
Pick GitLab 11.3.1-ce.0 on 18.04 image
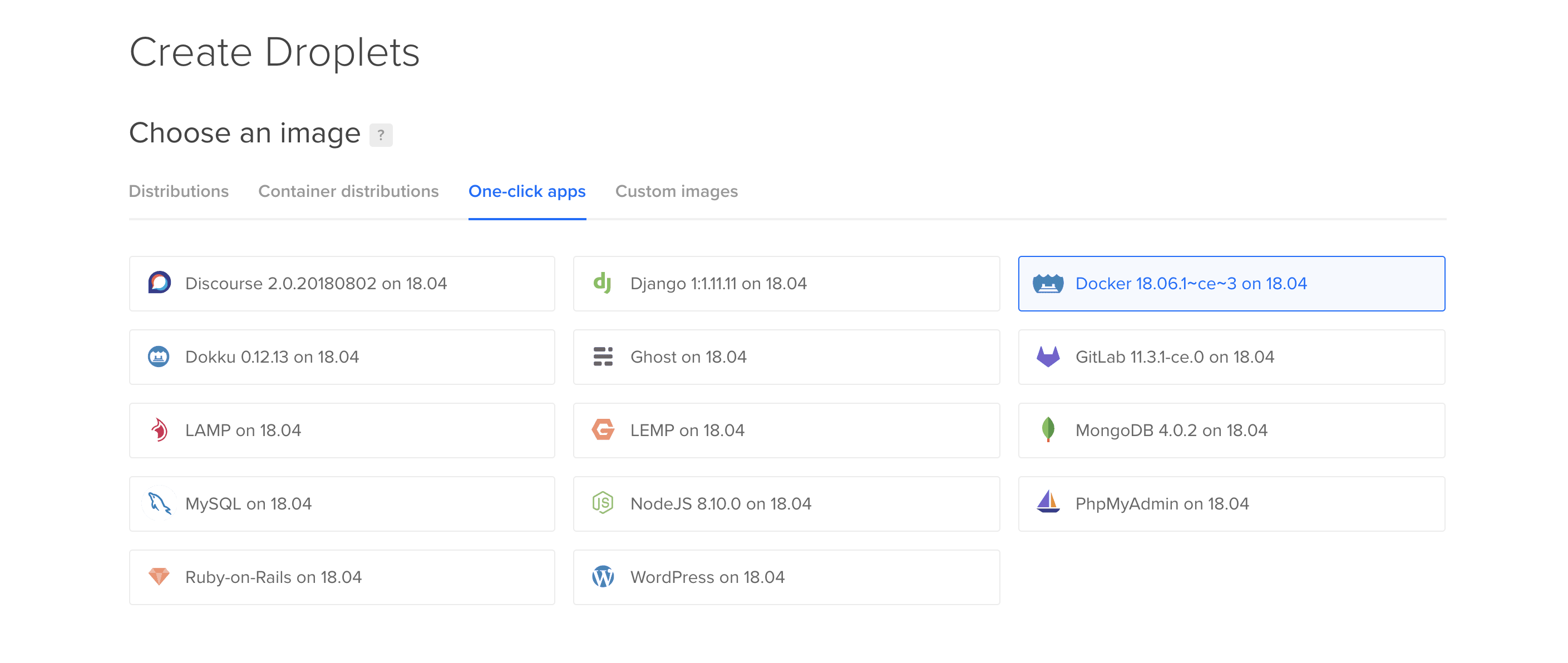1231,357
